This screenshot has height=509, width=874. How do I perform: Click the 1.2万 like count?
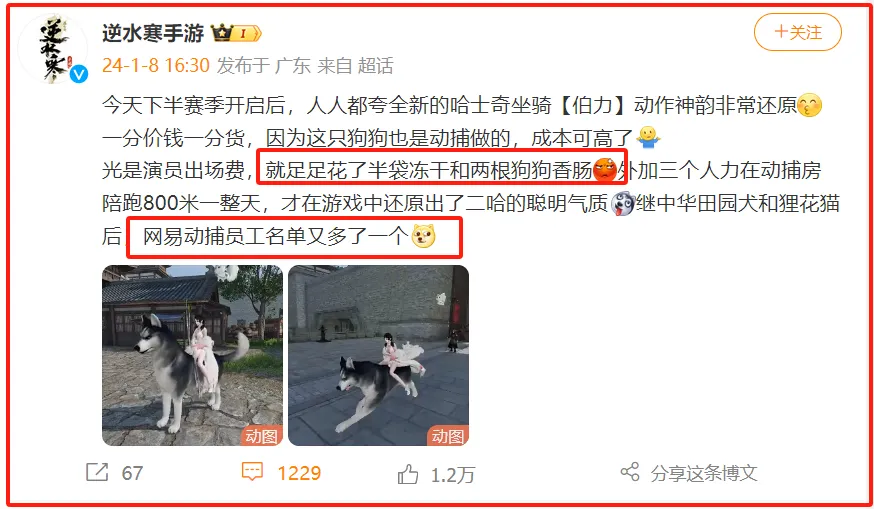[x=453, y=475]
